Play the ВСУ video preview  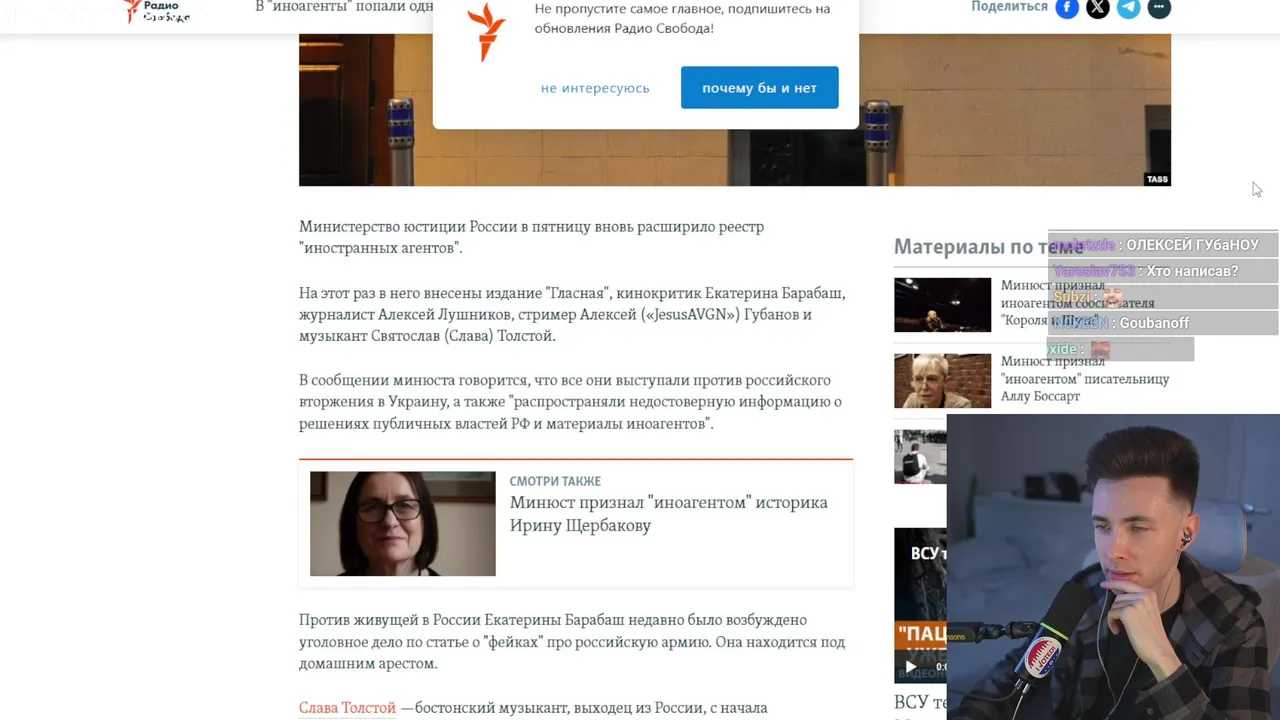click(910, 666)
